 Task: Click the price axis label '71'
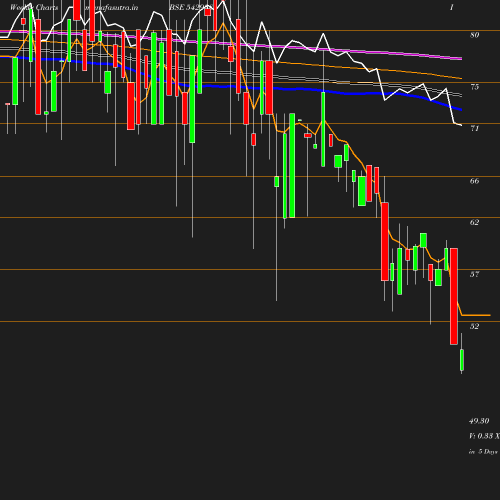tap(475, 128)
